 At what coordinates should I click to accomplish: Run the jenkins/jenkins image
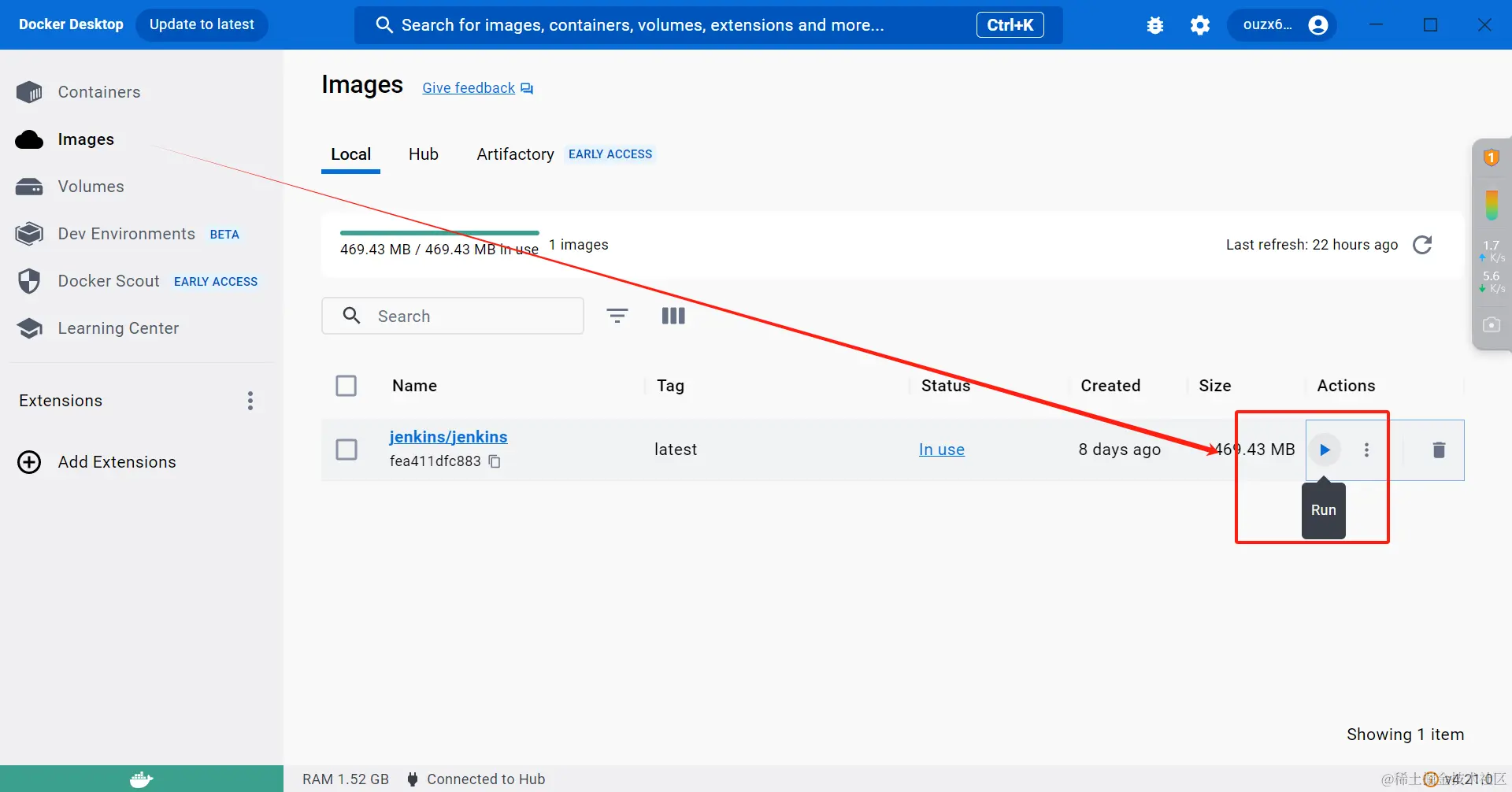point(1325,450)
